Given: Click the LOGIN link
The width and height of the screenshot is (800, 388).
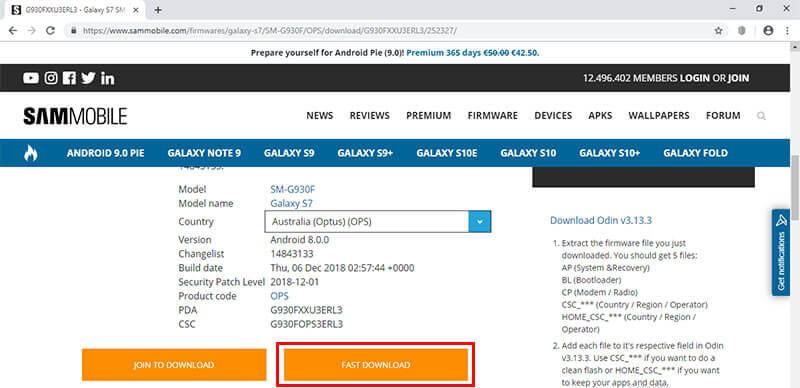Looking at the screenshot, I should [x=694, y=78].
